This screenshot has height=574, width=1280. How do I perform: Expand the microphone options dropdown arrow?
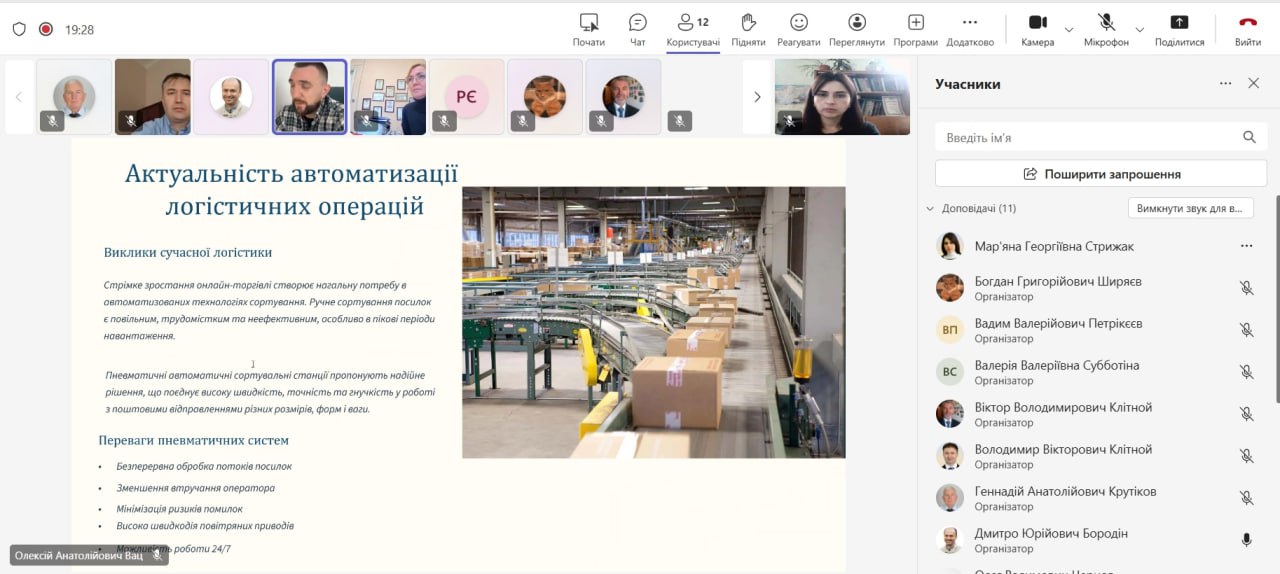[1140, 29]
